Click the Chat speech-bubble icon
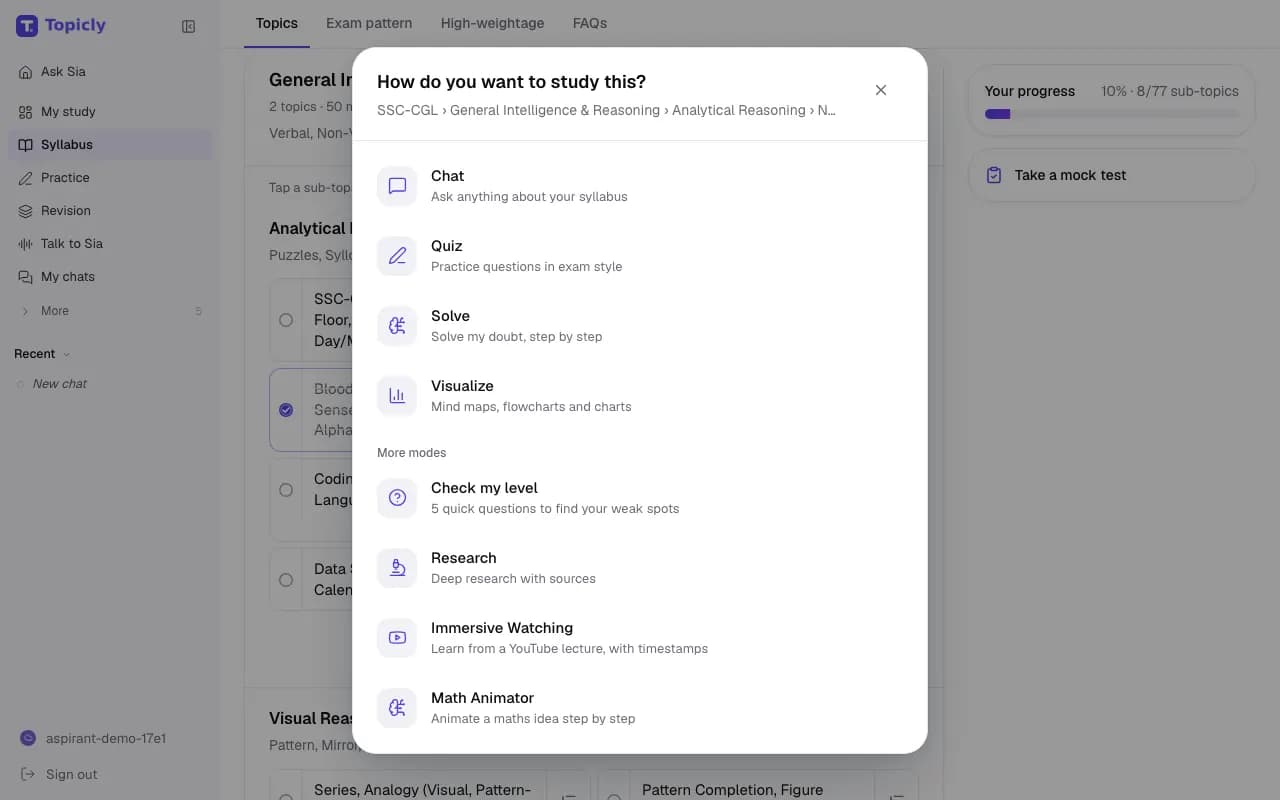1280x800 pixels. click(x=397, y=186)
